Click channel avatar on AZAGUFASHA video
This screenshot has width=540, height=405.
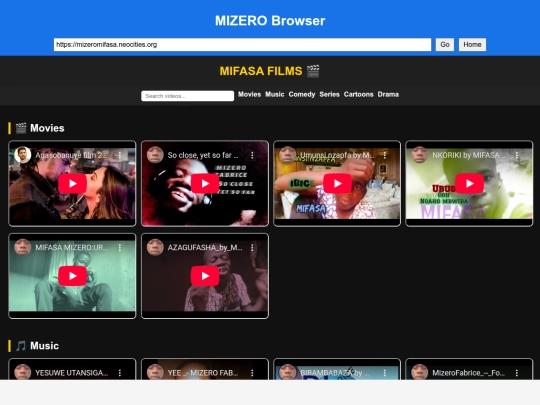pos(155,247)
